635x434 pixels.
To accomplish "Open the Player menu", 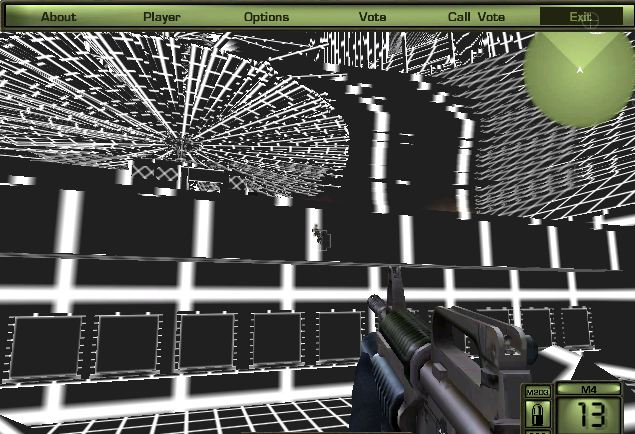I will pos(162,17).
